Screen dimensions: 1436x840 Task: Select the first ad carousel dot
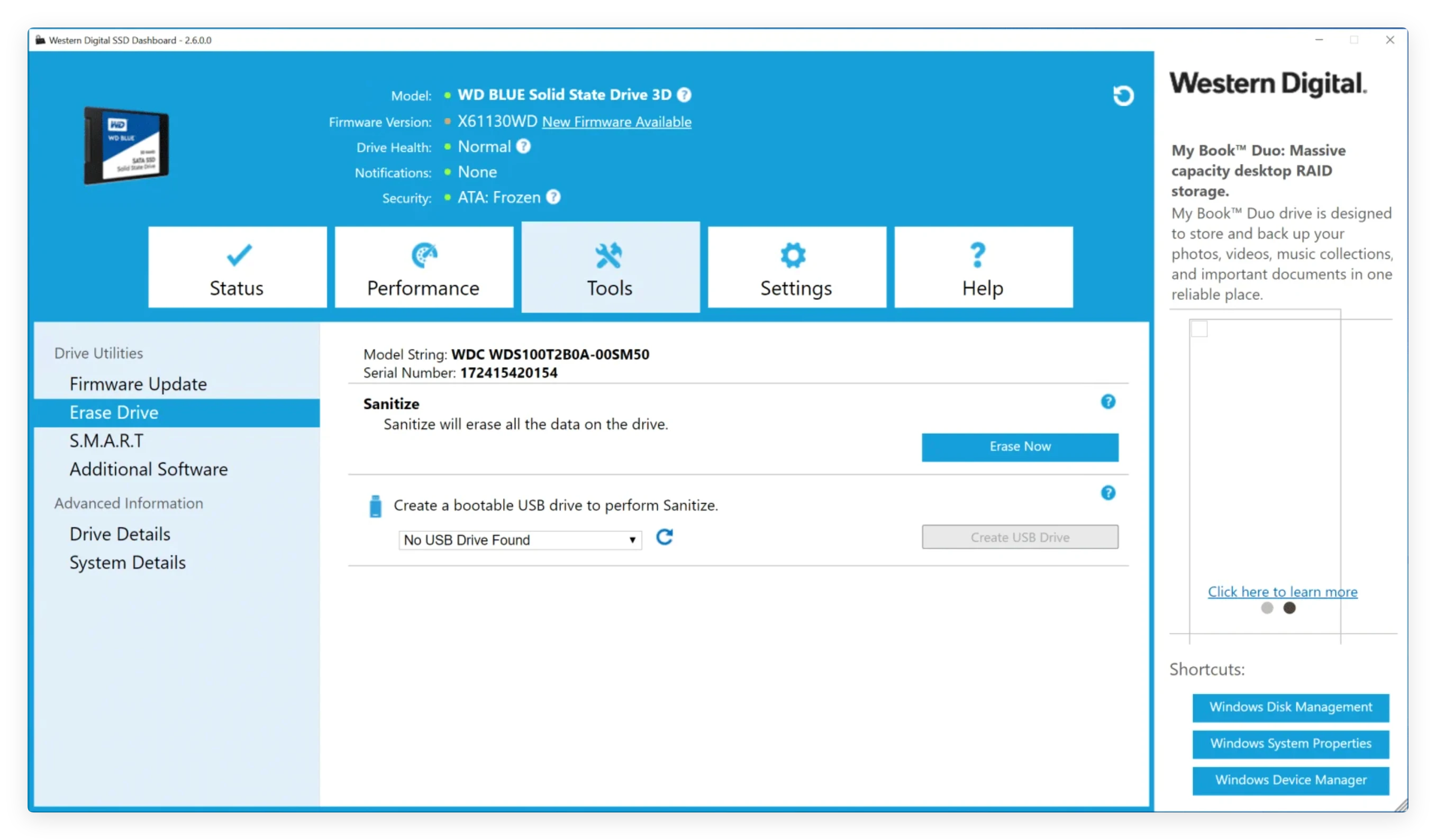[1267, 608]
